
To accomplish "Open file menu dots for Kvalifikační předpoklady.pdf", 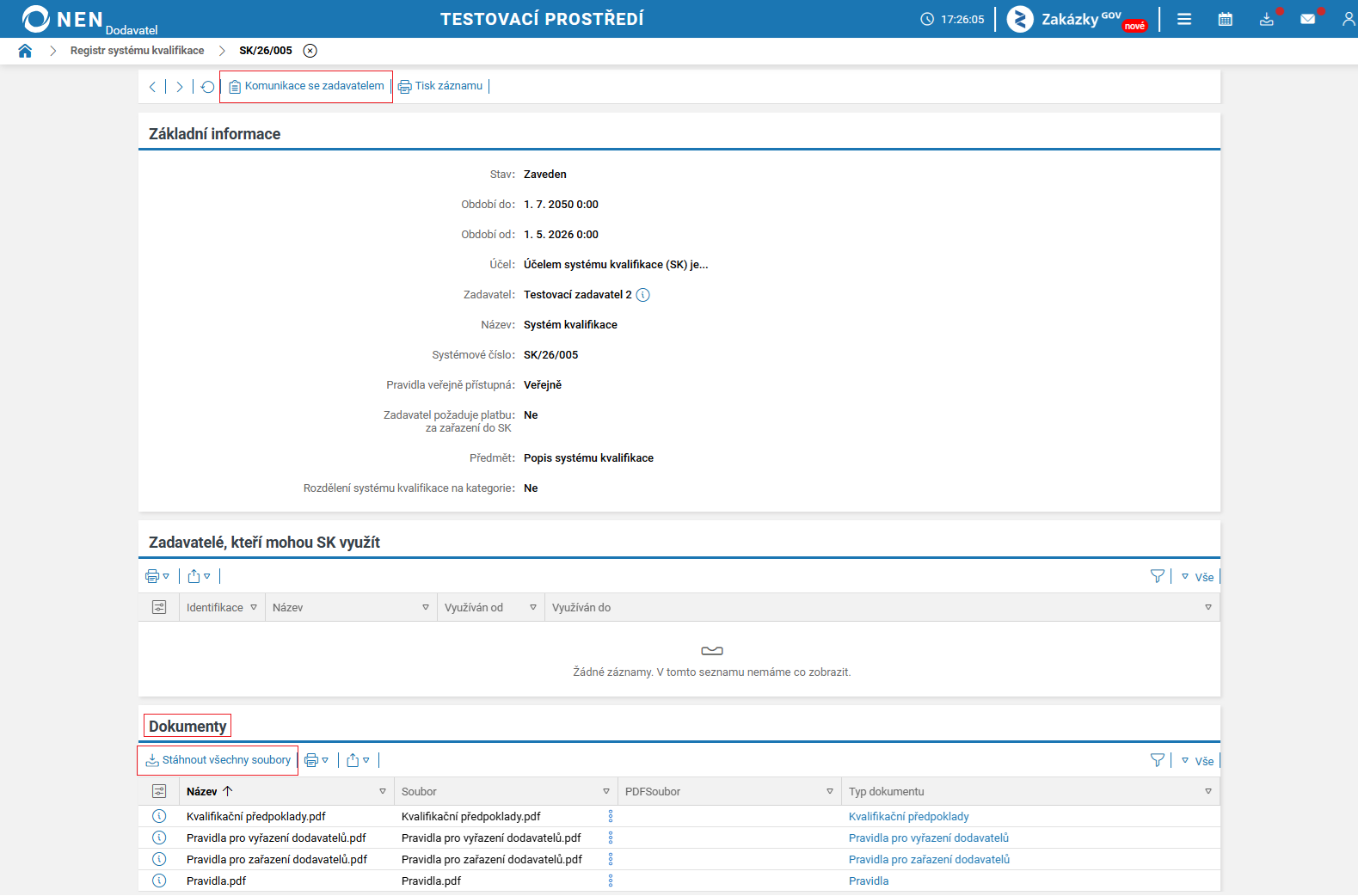I will click(x=611, y=816).
